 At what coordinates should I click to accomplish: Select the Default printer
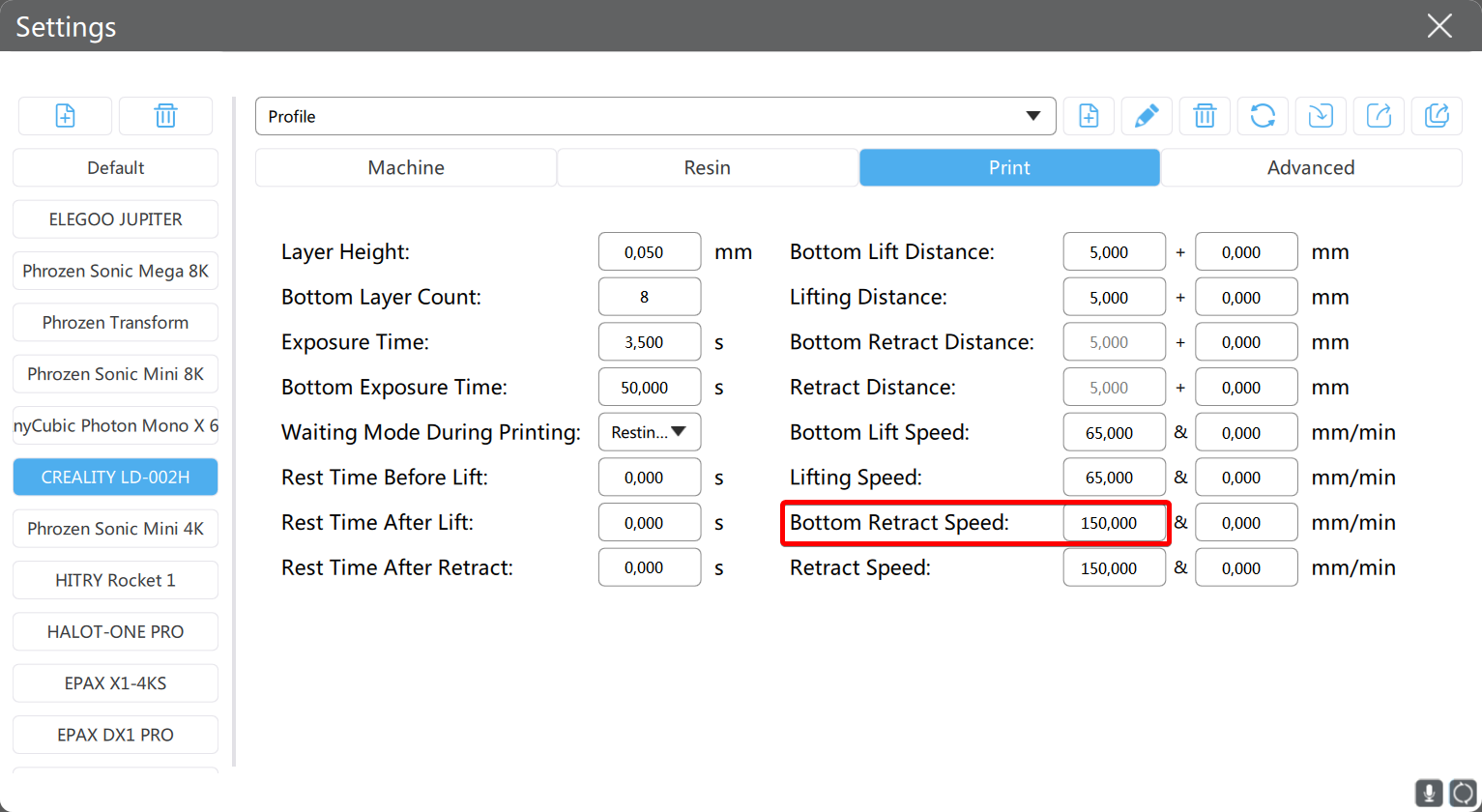pos(116,167)
